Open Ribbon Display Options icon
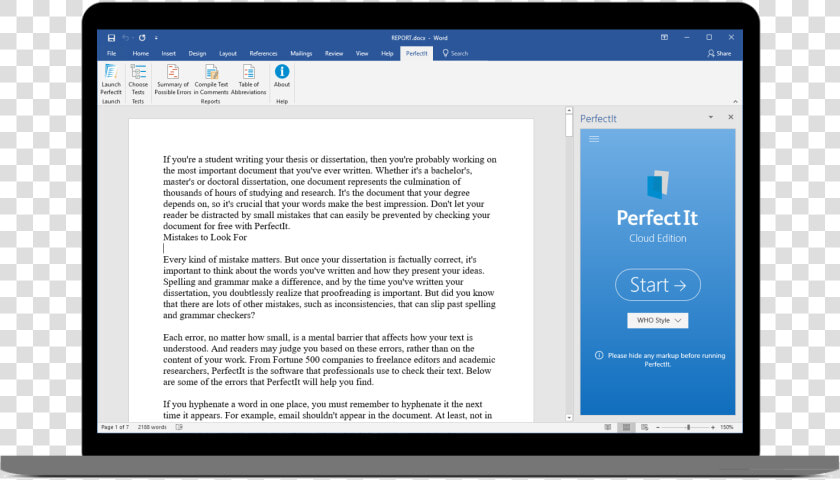 click(664, 38)
